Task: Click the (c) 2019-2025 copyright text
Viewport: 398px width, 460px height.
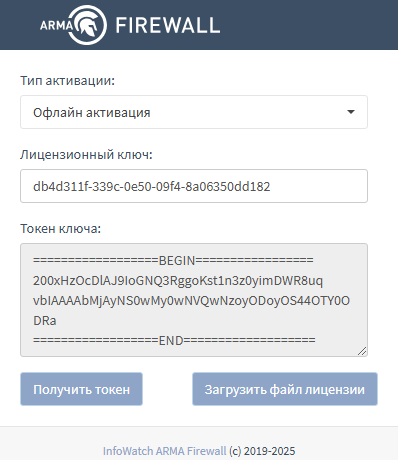Action: coord(262,451)
